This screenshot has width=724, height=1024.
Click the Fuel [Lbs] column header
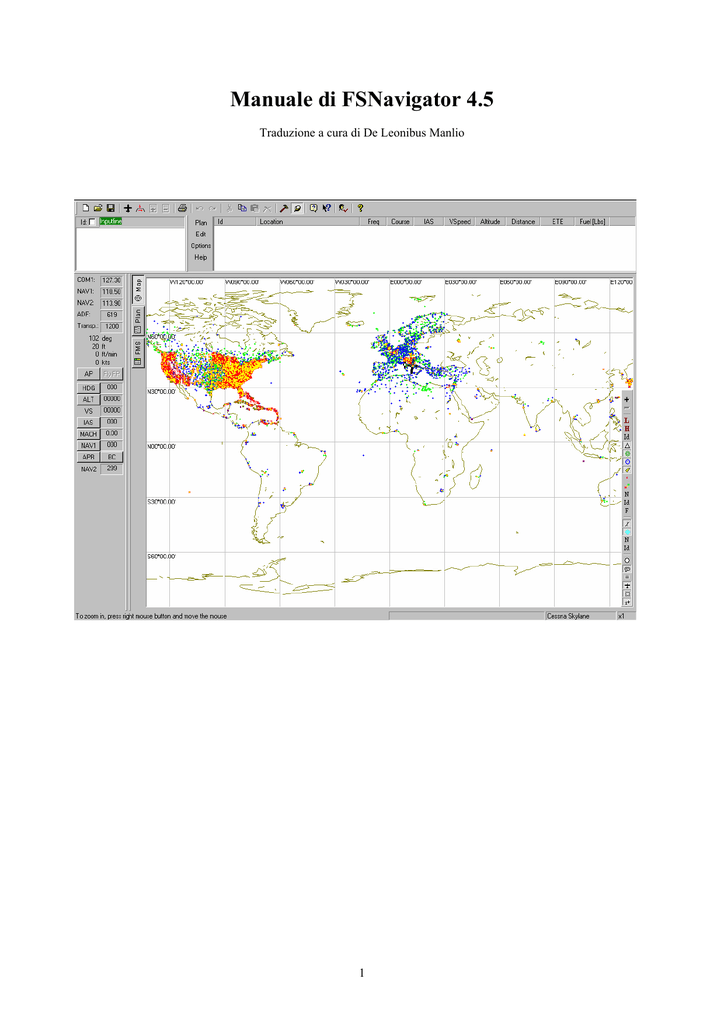pos(592,221)
